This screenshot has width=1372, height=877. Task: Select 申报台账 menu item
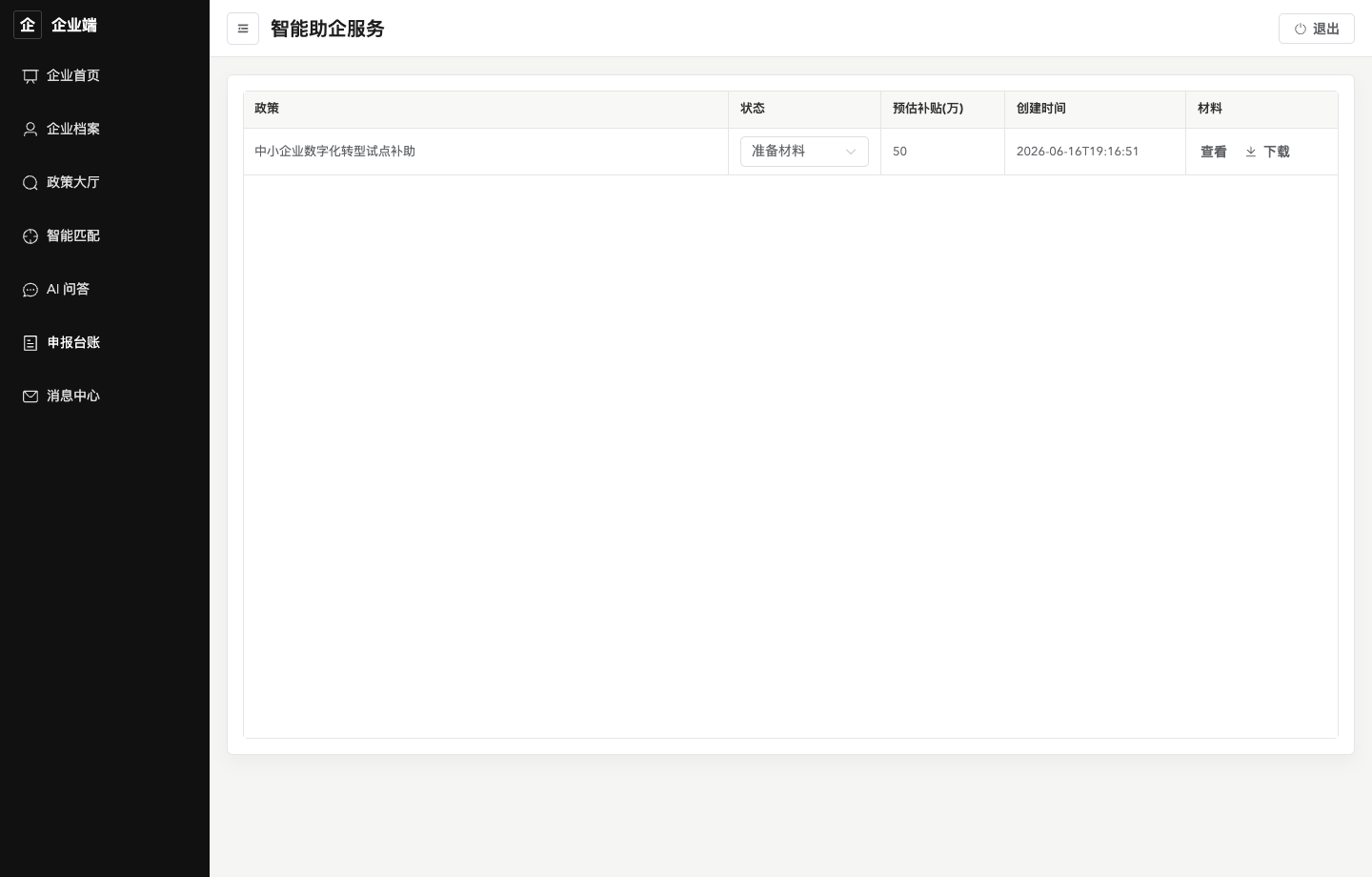point(105,343)
